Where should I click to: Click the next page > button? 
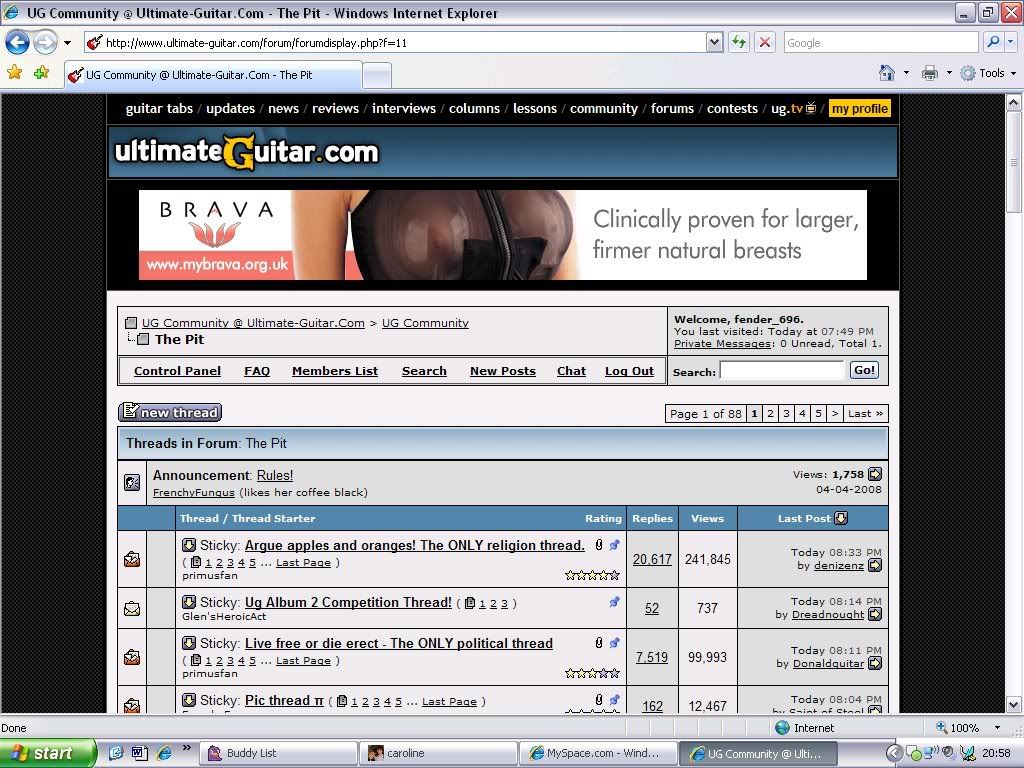tap(835, 413)
